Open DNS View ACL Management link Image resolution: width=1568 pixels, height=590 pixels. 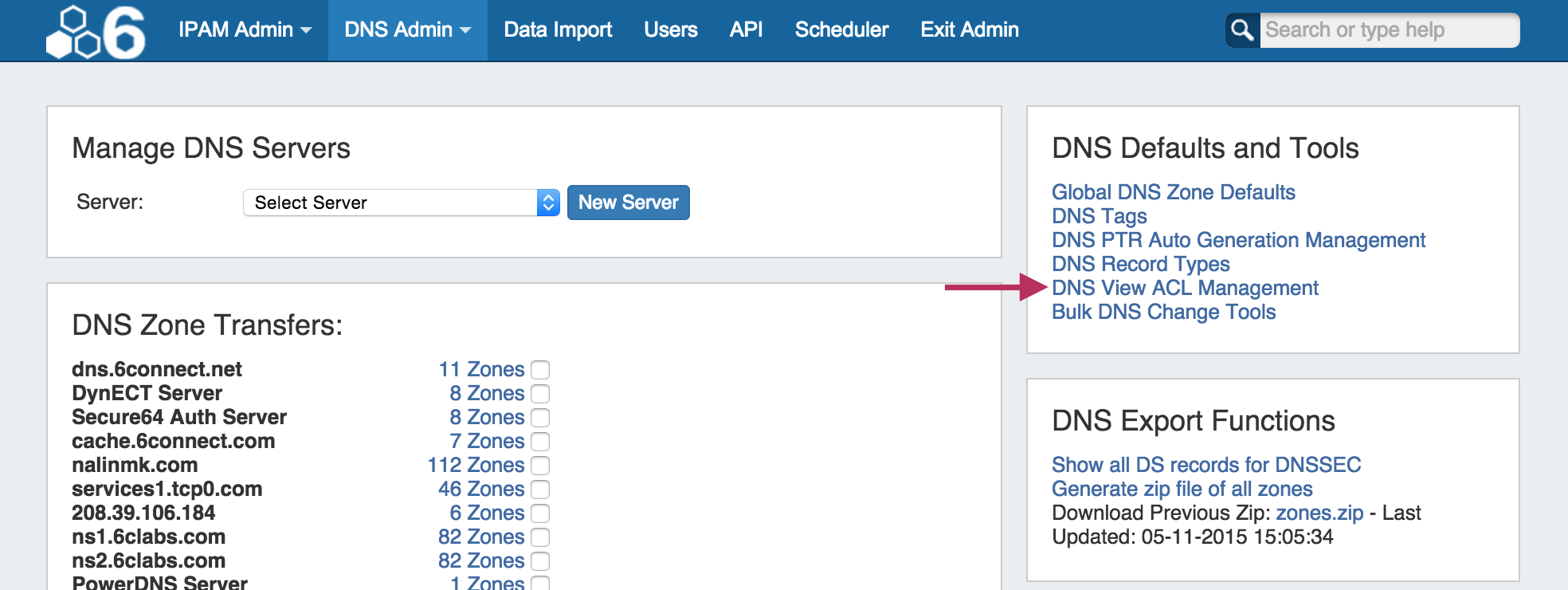coord(1185,288)
